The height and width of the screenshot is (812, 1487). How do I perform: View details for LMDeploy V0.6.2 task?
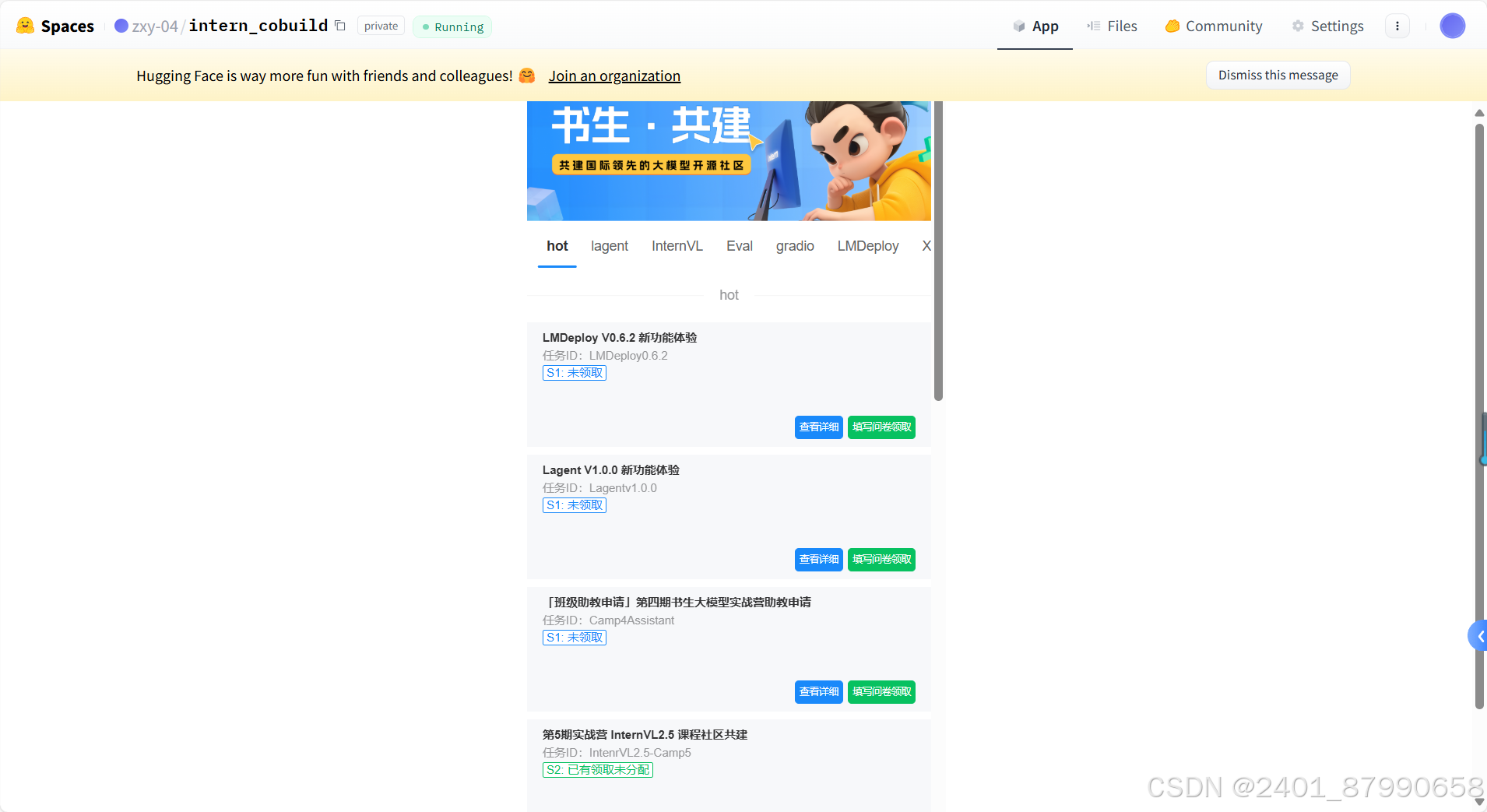pyautogui.click(x=819, y=427)
